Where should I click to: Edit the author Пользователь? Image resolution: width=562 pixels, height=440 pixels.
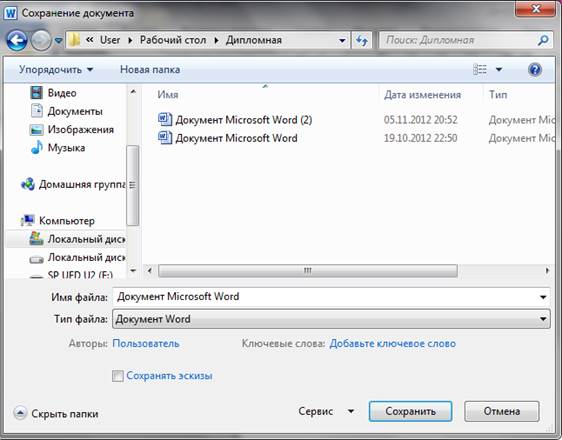(146, 343)
